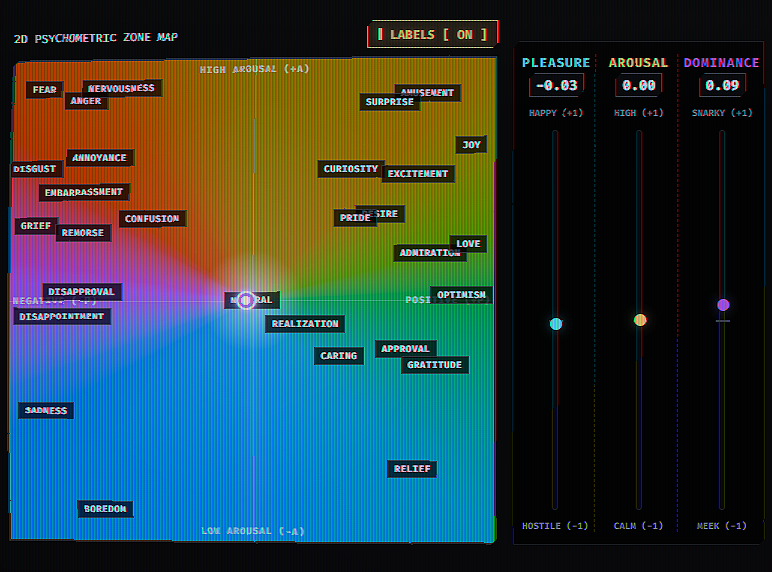Click the HOSTILE (-1) slider end label
The image size is (772, 572).
(x=555, y=526)
